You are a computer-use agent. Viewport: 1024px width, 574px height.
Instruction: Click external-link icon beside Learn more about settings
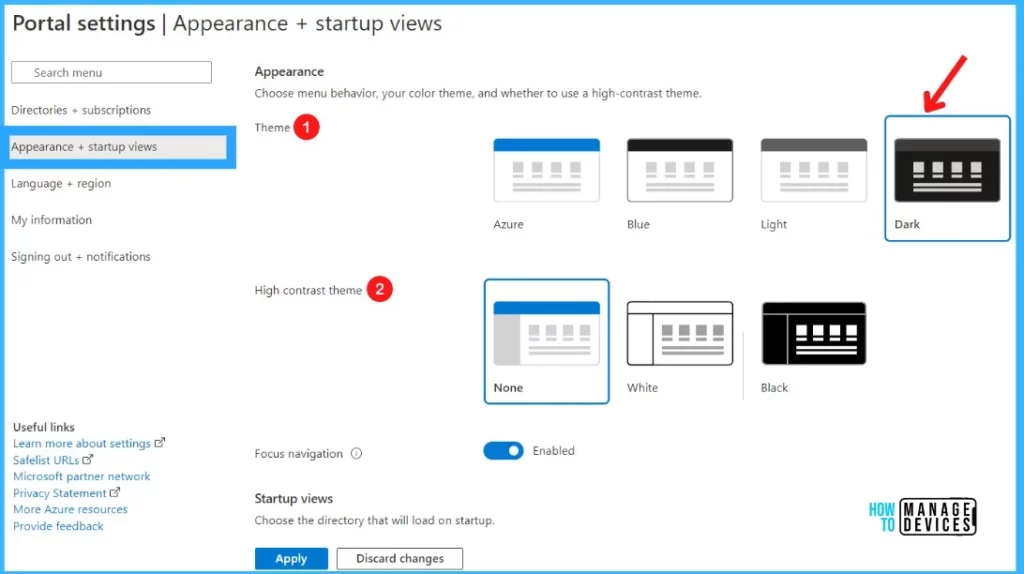(159, 442)
